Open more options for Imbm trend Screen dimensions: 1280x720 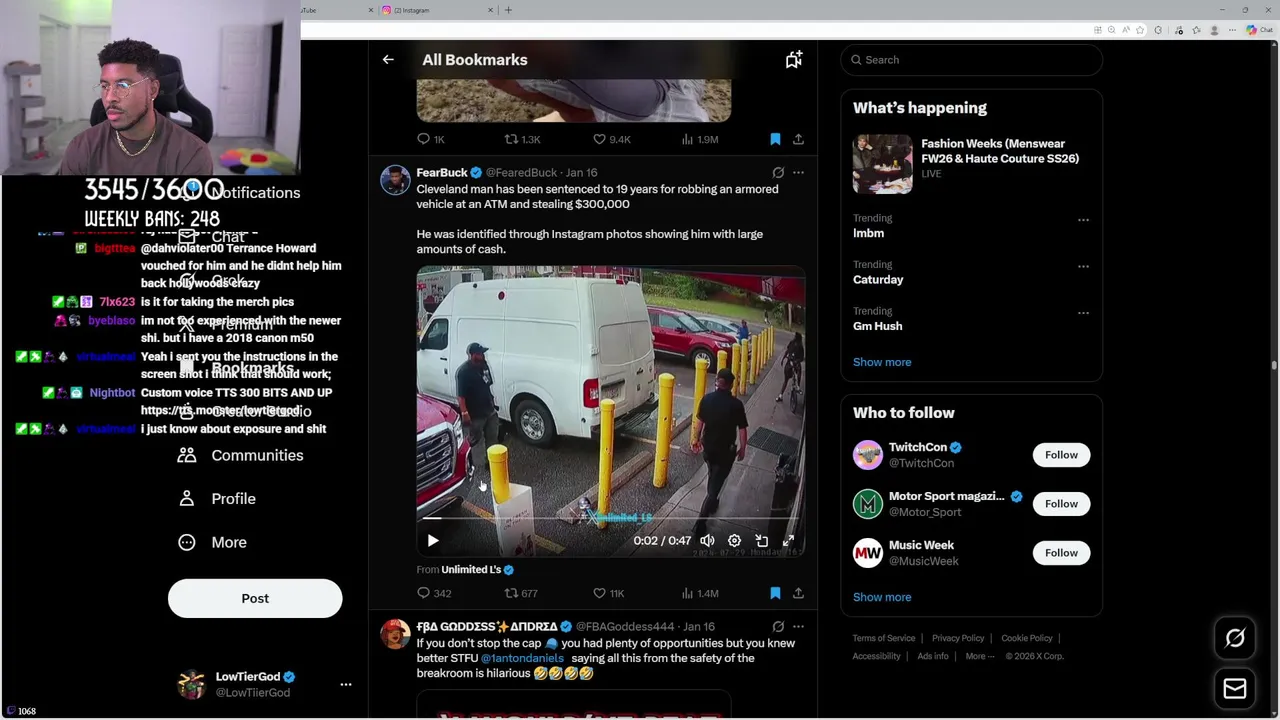[x=1083, y=219]
